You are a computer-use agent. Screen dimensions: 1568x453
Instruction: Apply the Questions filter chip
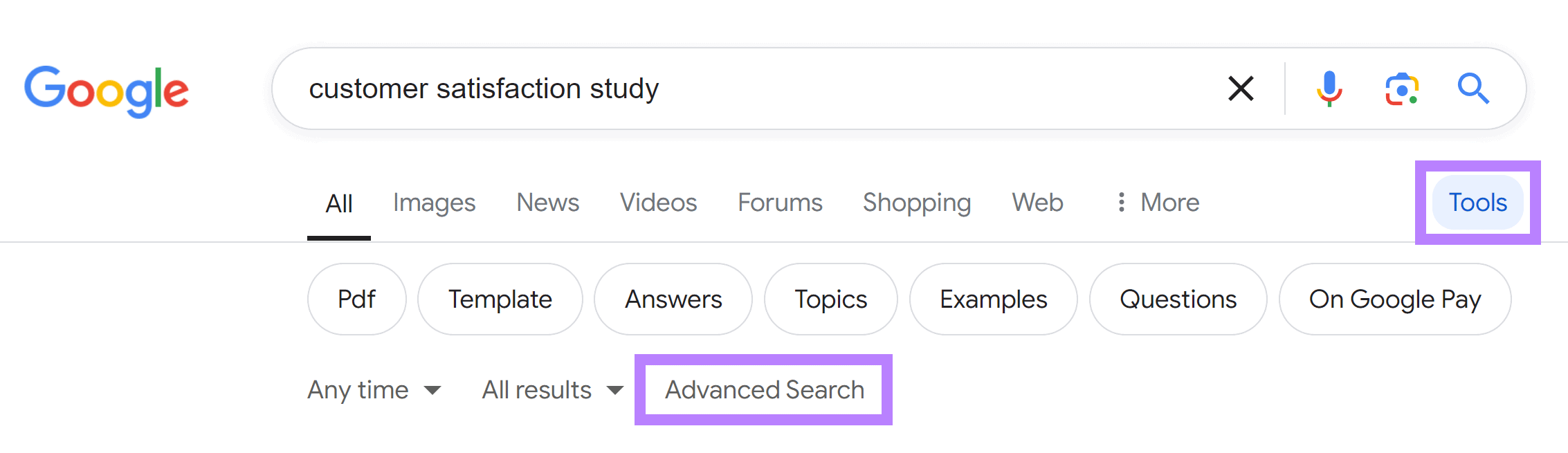pyautogui.click(x=1178, y=299)
